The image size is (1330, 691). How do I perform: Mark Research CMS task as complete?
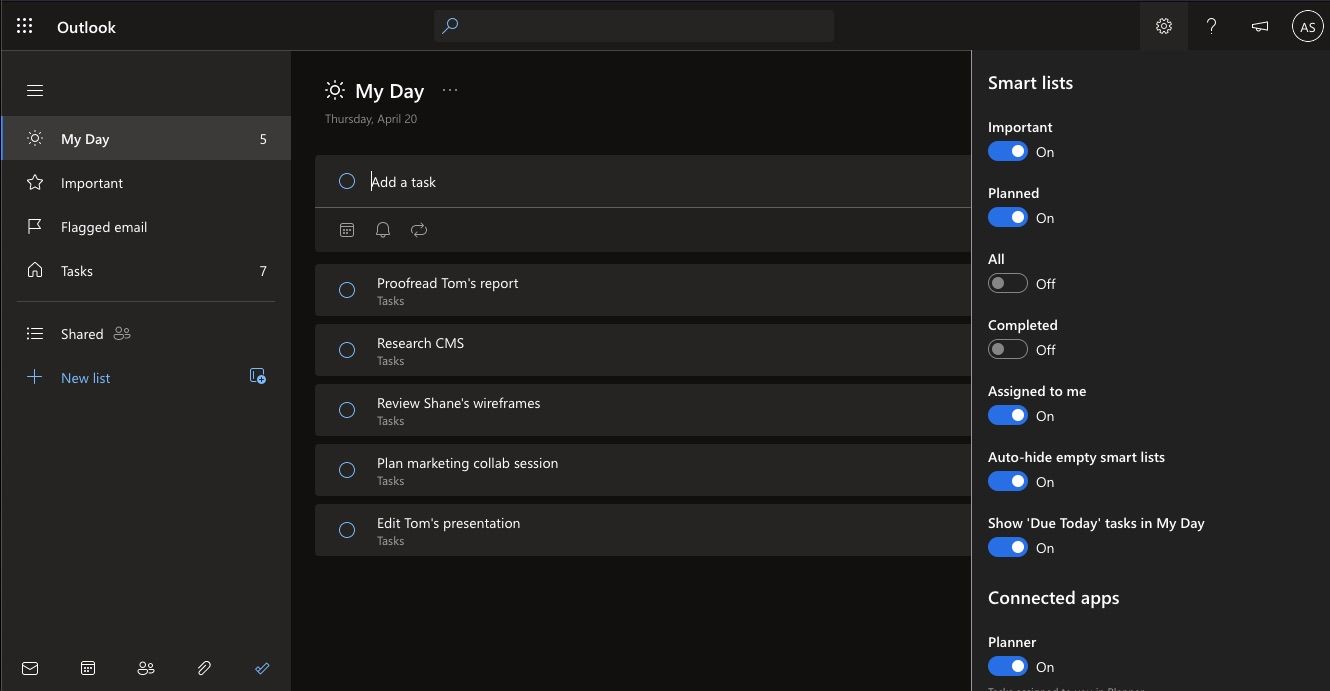click(347, 350)
